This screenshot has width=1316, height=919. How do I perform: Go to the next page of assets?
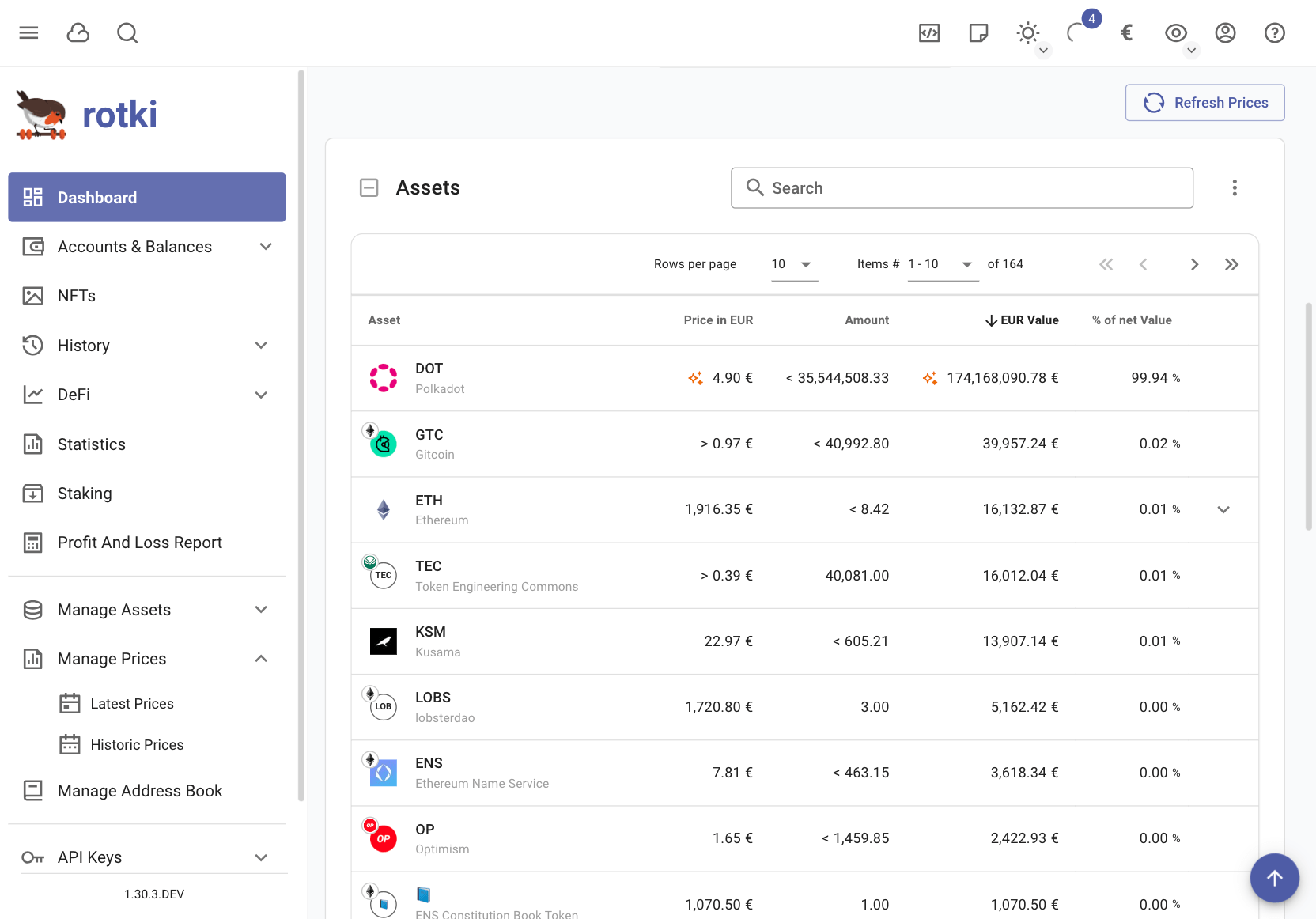pos(1194,264)
